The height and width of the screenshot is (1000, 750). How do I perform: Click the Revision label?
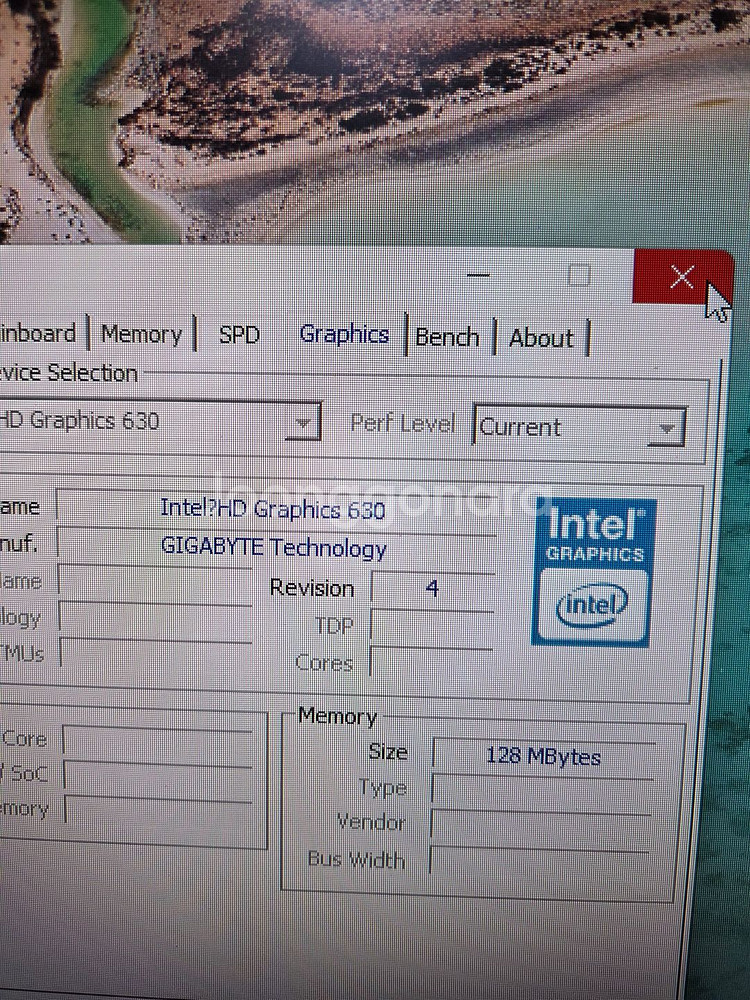click(312, 588)
